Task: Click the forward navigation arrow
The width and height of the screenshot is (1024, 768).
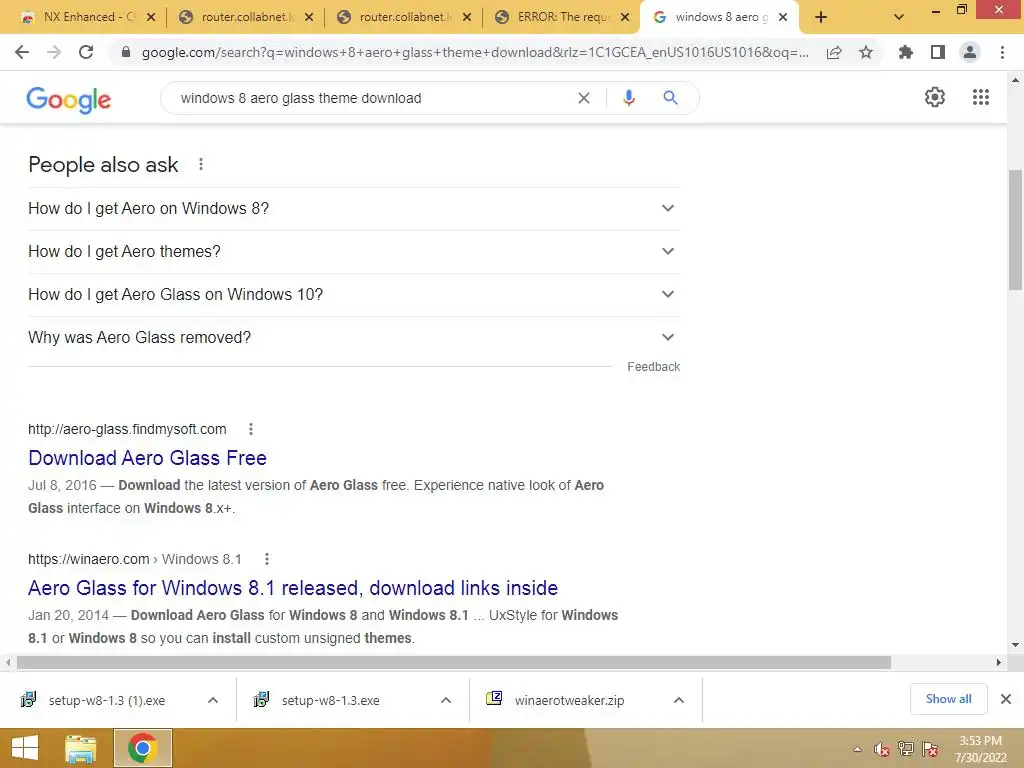Action: click(54, 52)
